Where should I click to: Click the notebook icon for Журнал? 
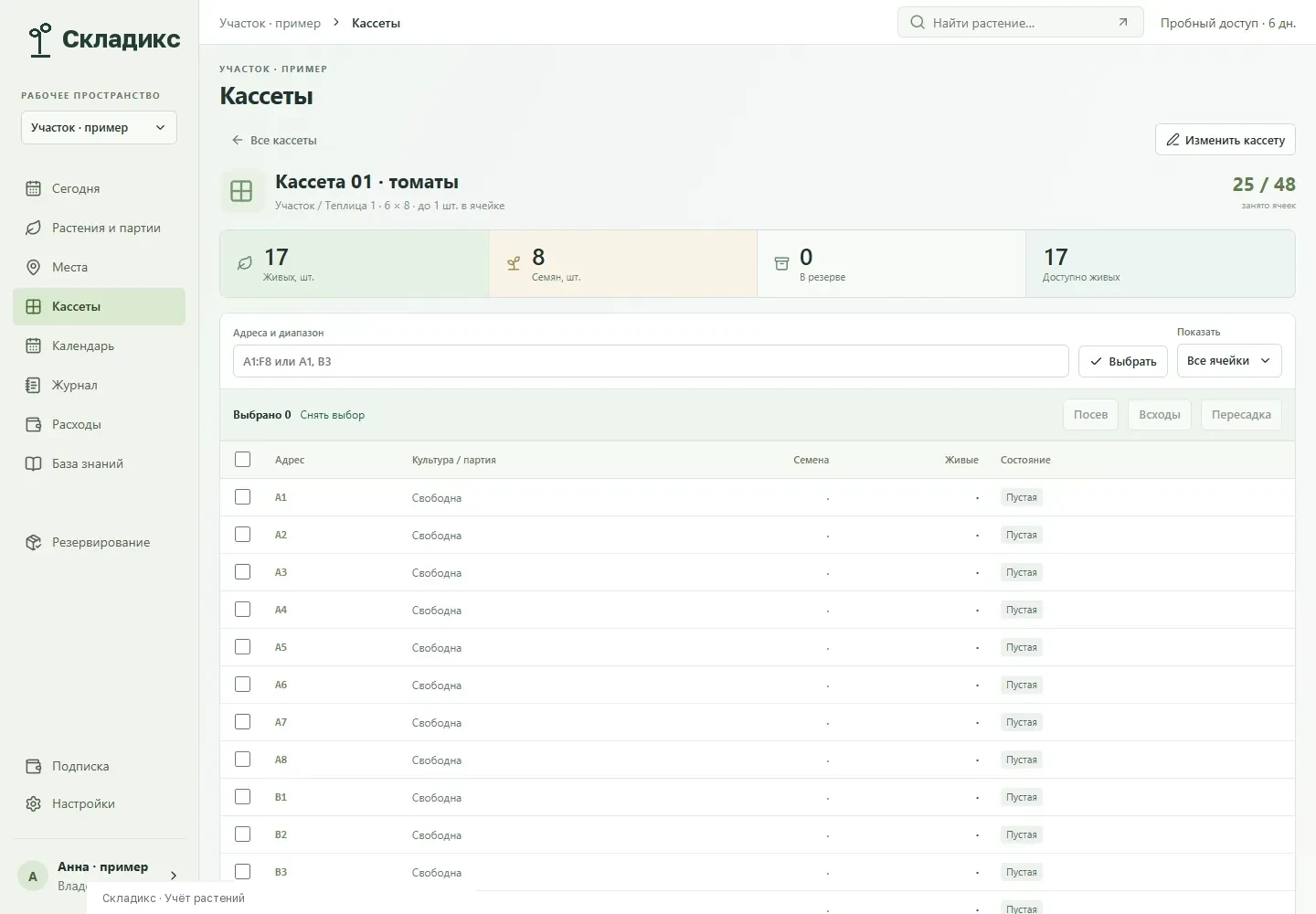coord(34,385)
